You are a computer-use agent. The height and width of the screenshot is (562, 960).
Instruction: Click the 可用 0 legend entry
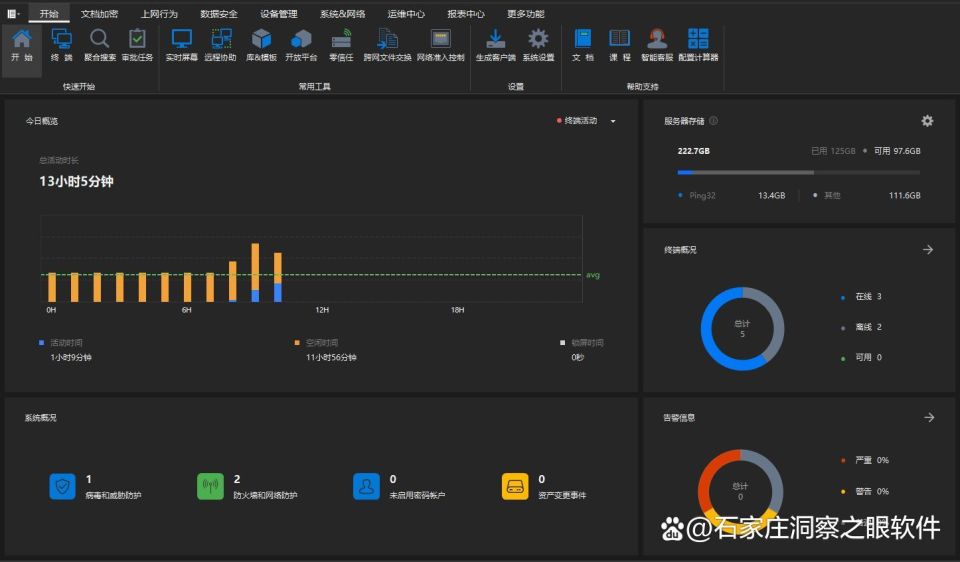click(x=862, y=358)
